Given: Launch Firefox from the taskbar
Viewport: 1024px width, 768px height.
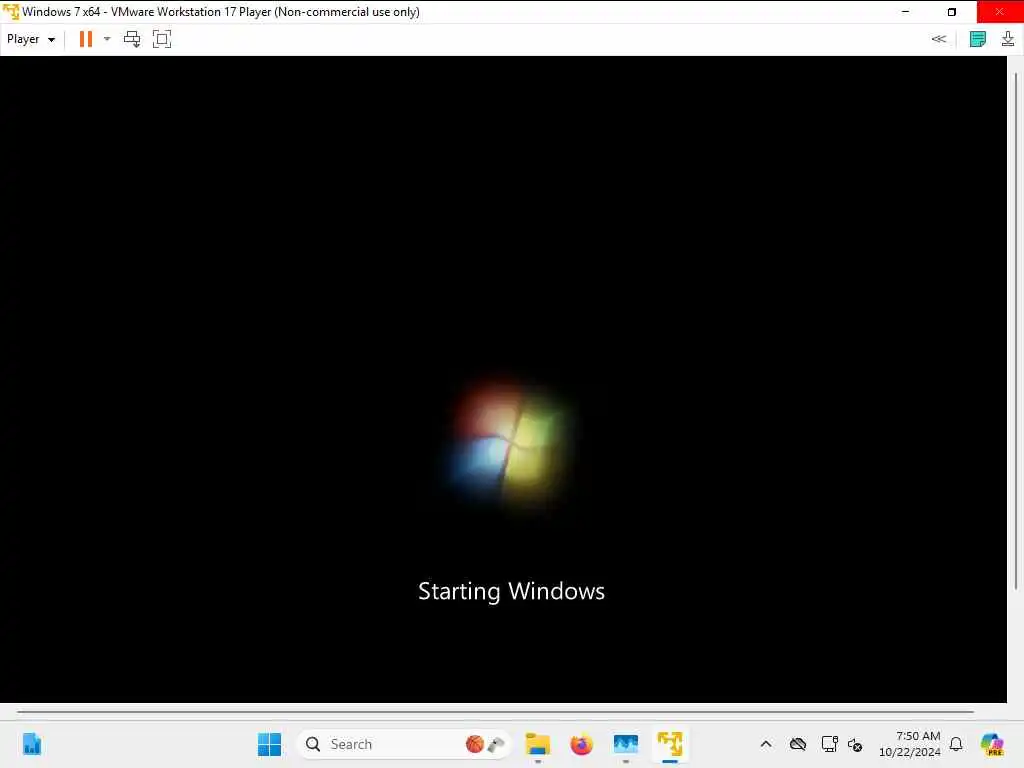Looking at the screenshot, I should 581,744.
